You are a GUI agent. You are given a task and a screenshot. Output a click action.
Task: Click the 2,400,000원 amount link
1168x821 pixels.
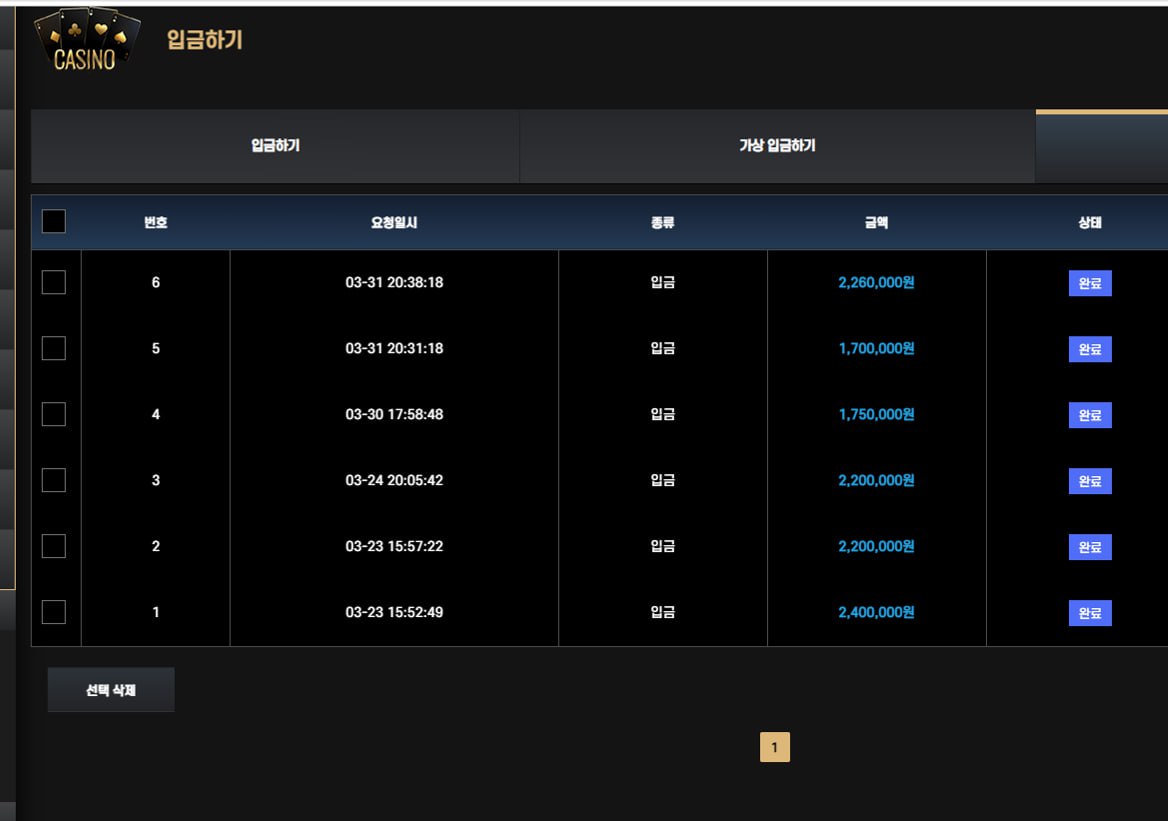pos(876,613)
